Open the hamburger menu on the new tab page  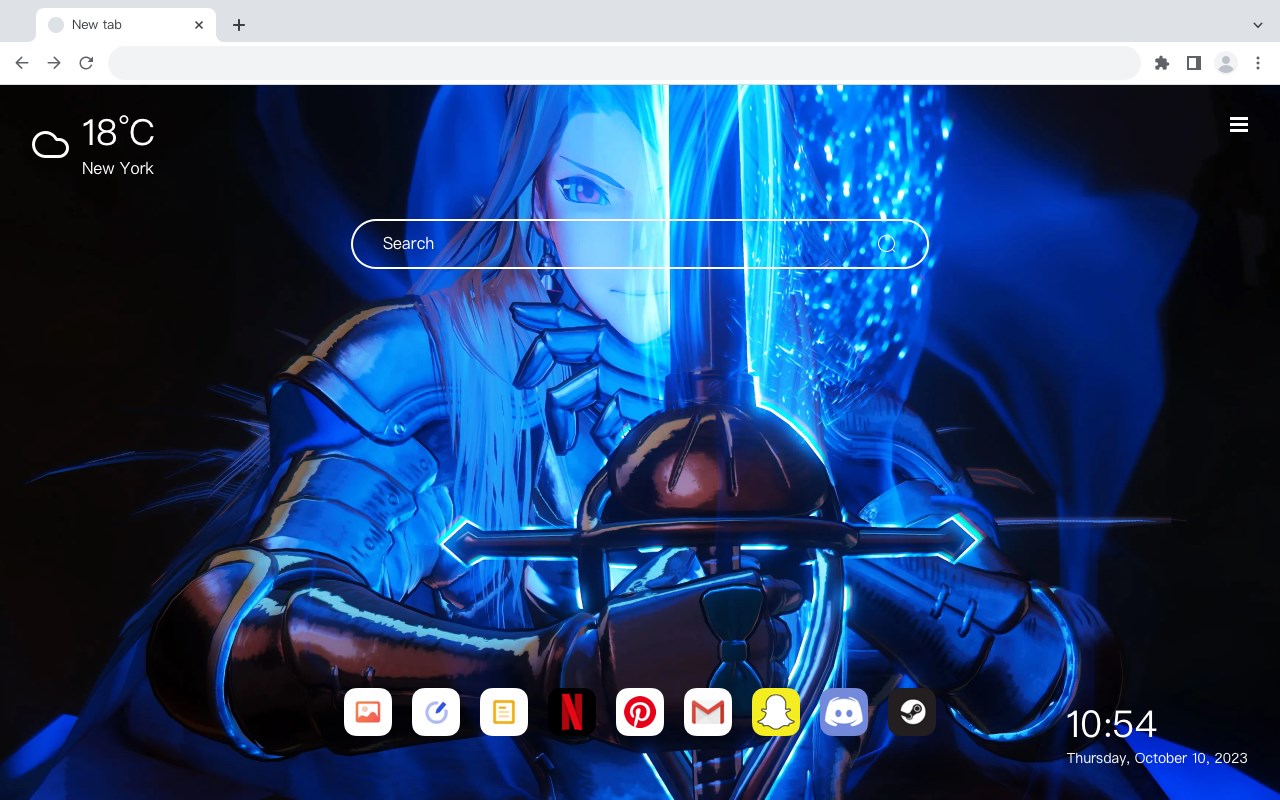1239,124
